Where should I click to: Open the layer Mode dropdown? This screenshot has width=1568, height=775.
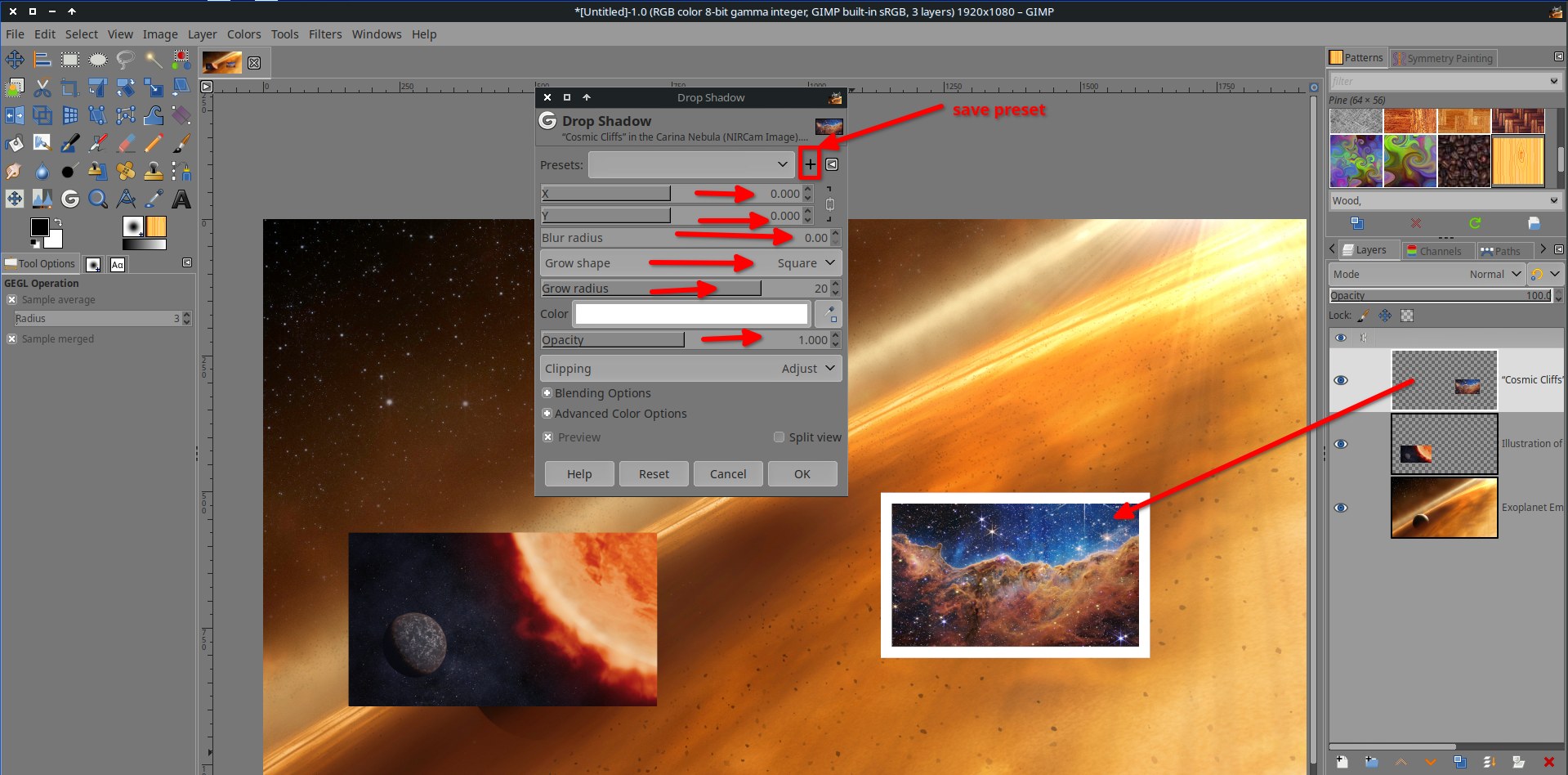pyautogui.click(x=1427, y=275)
